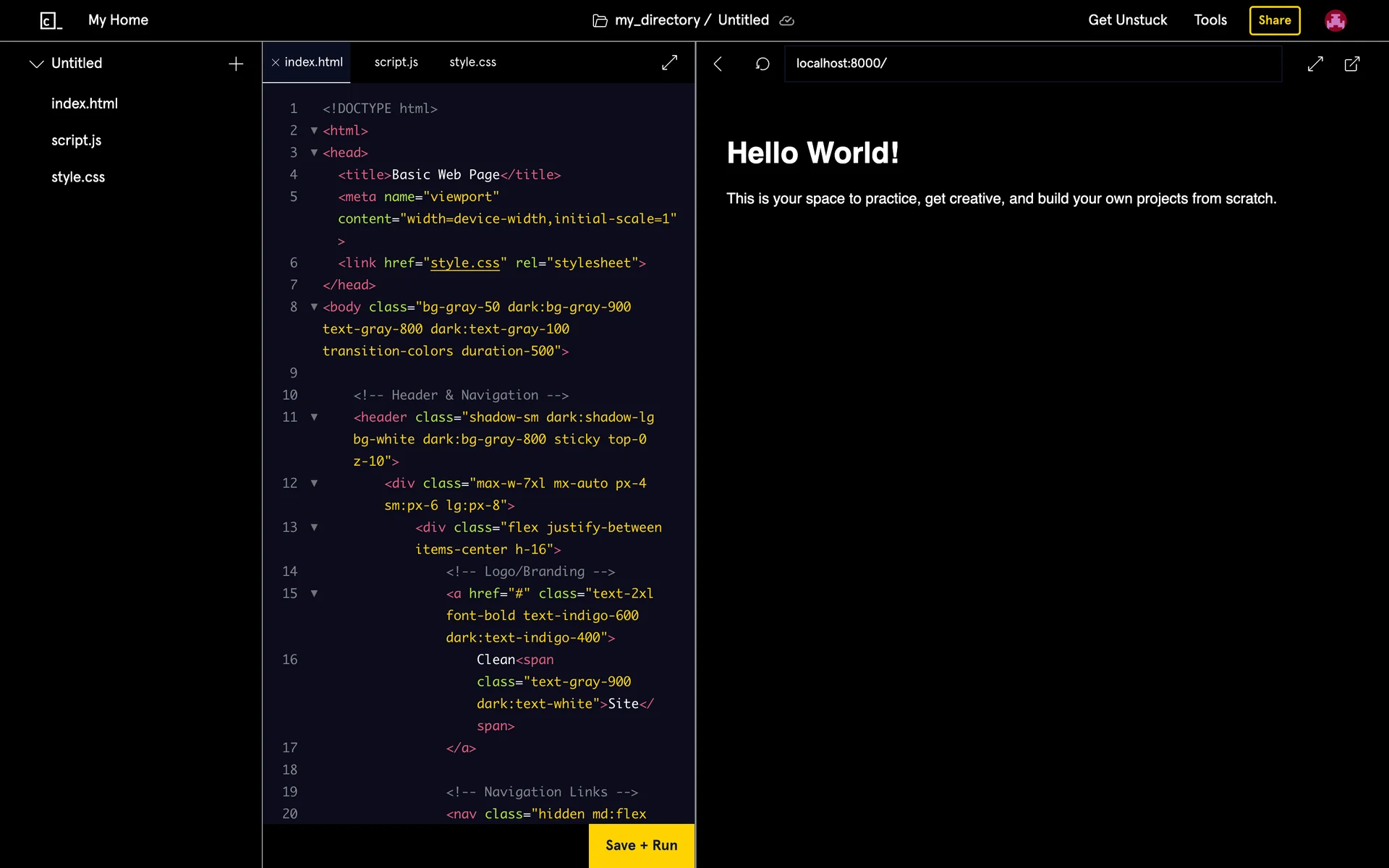The width and height of the screenshot is (1389, 868).
Task: Go back in the preview browser
Action: [718, 64]
